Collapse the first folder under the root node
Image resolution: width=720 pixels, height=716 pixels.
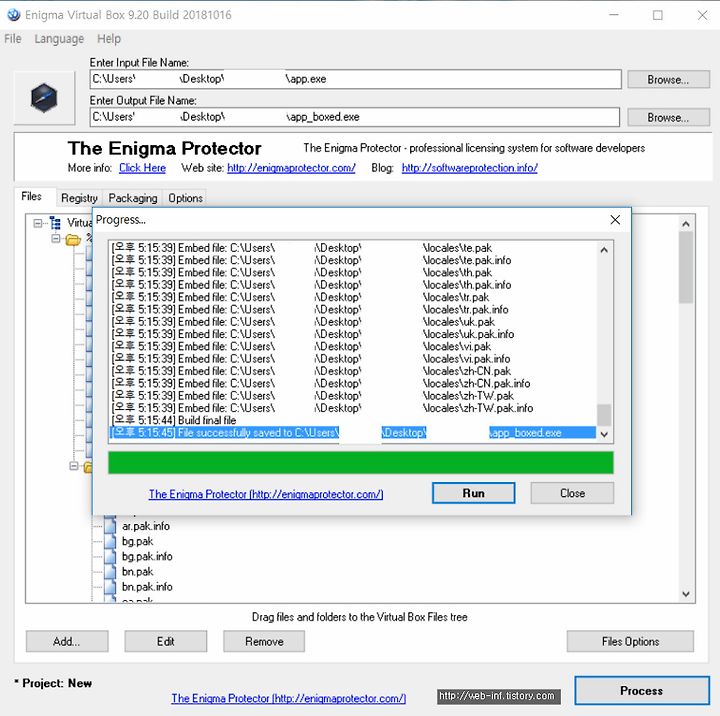click(56, 239)
